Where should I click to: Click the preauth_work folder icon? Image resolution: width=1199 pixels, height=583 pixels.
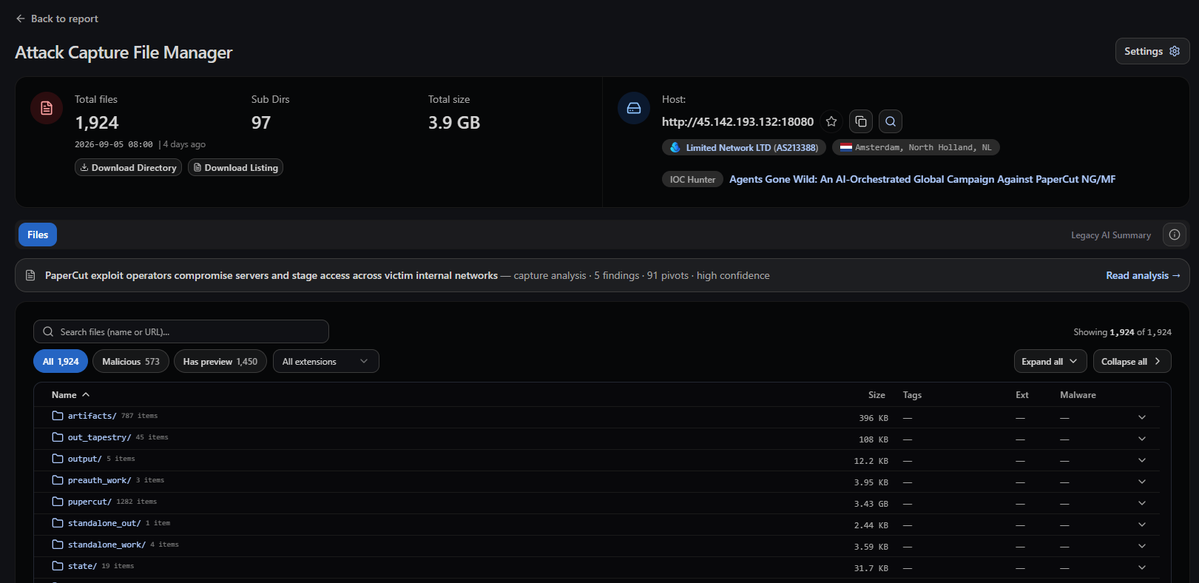pos(57,480)
